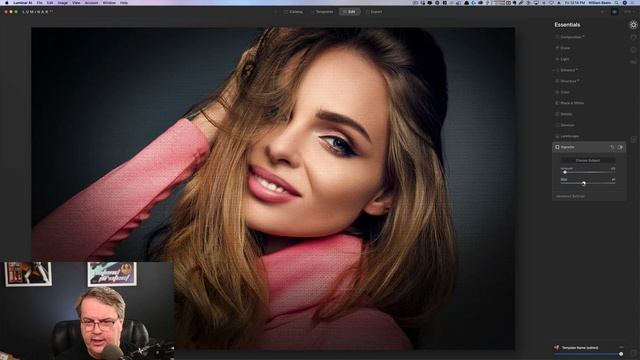
Task: Open the Local Masking panel icon
Action: click(633, 140)
